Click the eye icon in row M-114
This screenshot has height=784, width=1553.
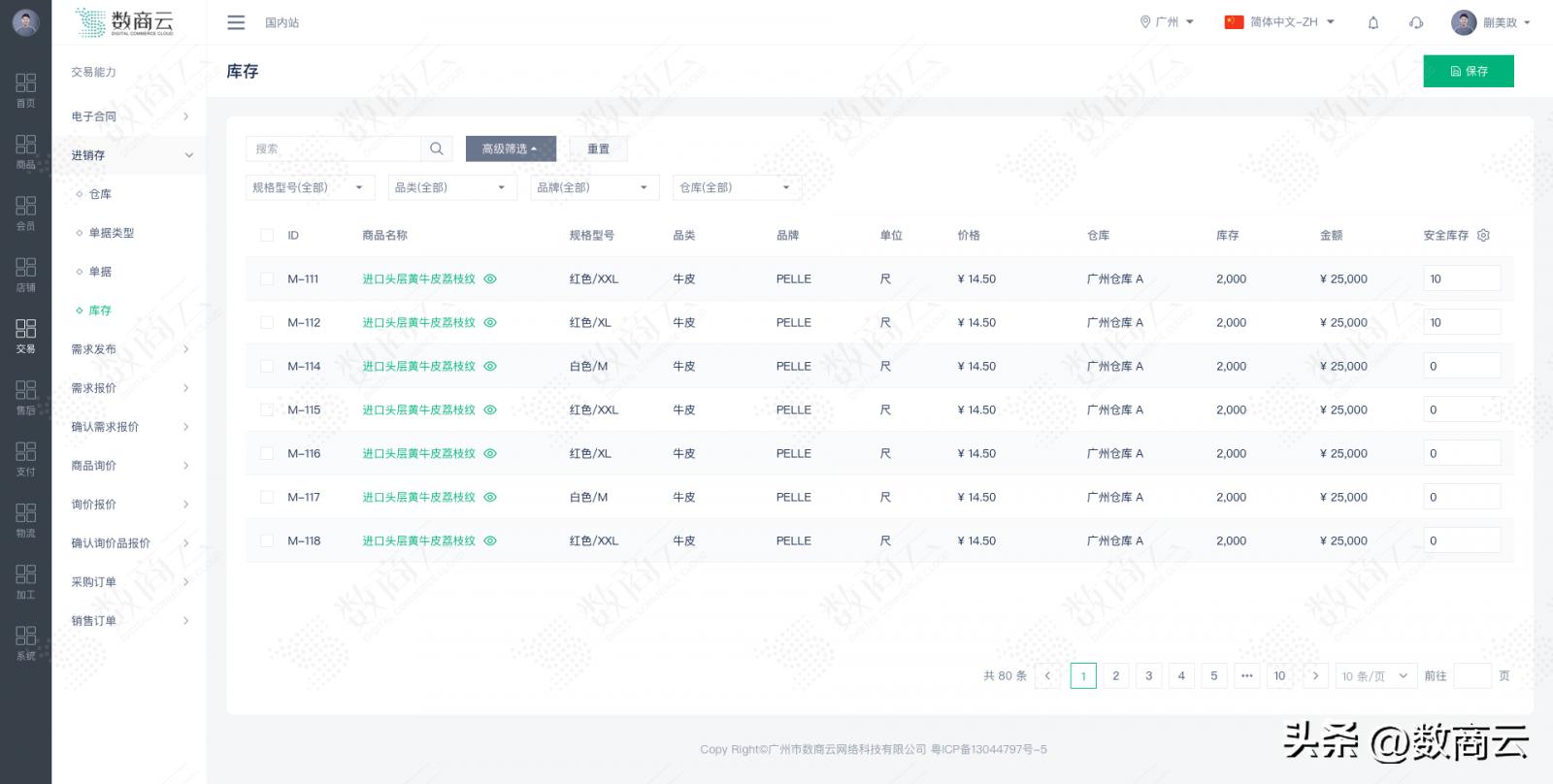(490, 366)
